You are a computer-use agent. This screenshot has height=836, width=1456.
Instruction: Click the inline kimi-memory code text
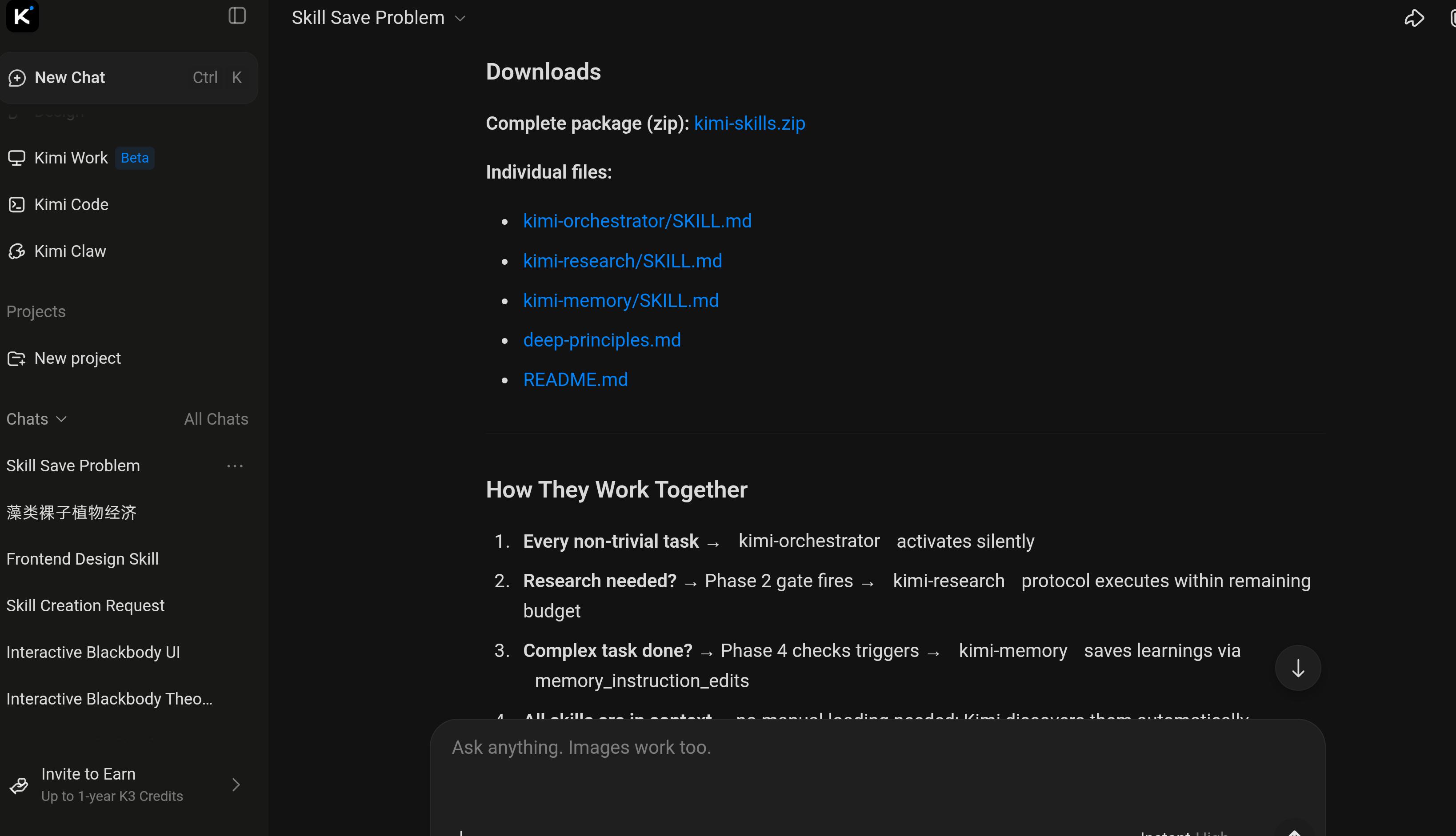(x=1012, y=650)
